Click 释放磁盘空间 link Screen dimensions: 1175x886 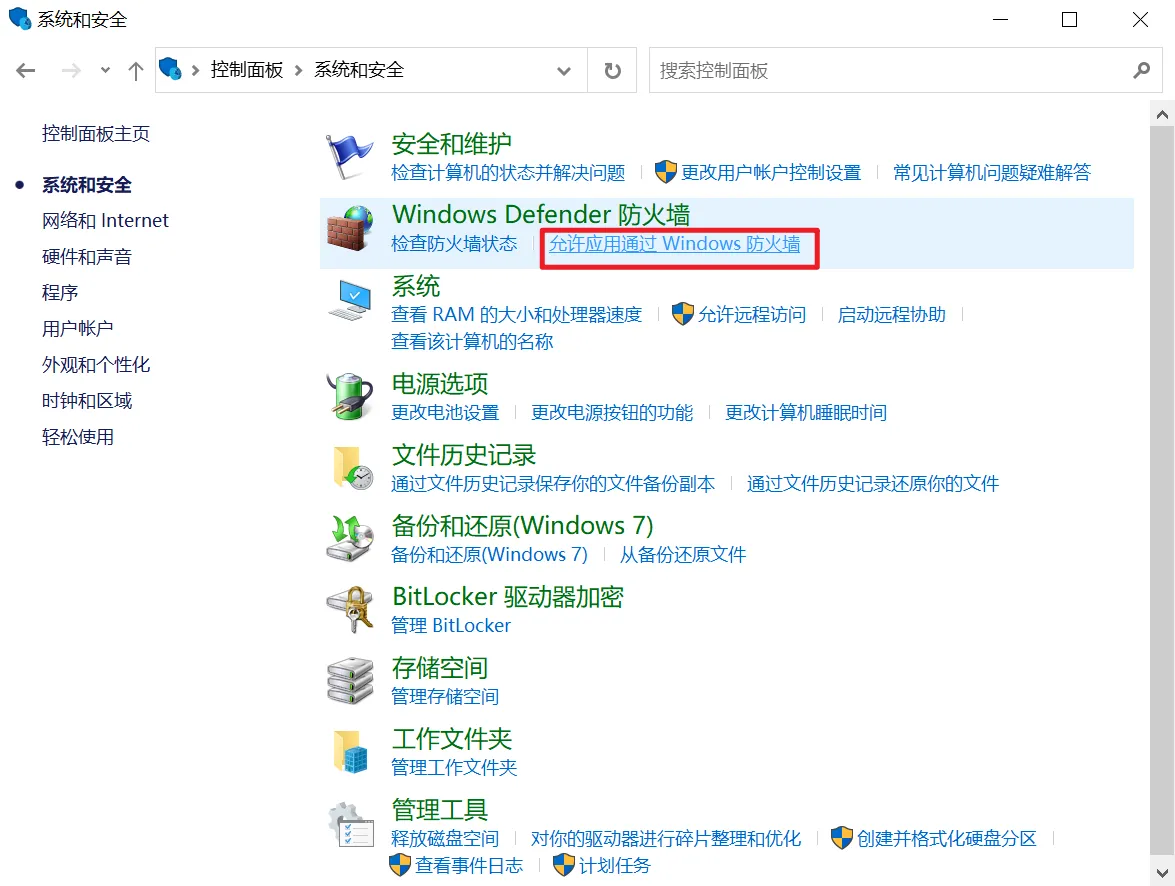point(445,839)
